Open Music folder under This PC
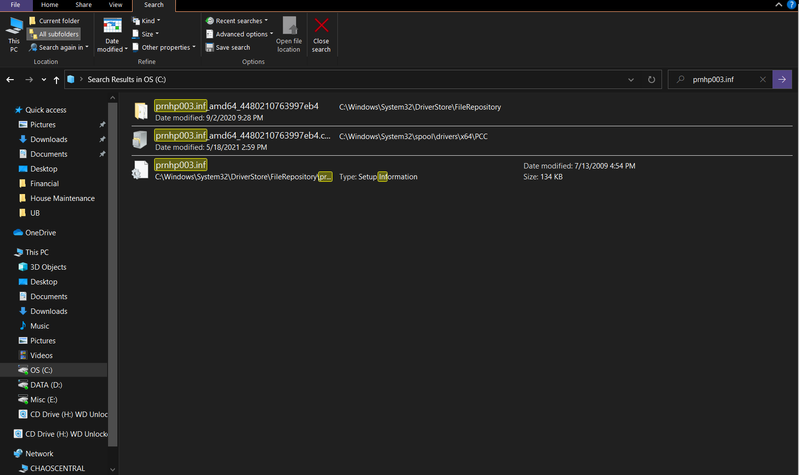Image resolution: width=799 pixels, height=475 pixels. pos(39,326)
